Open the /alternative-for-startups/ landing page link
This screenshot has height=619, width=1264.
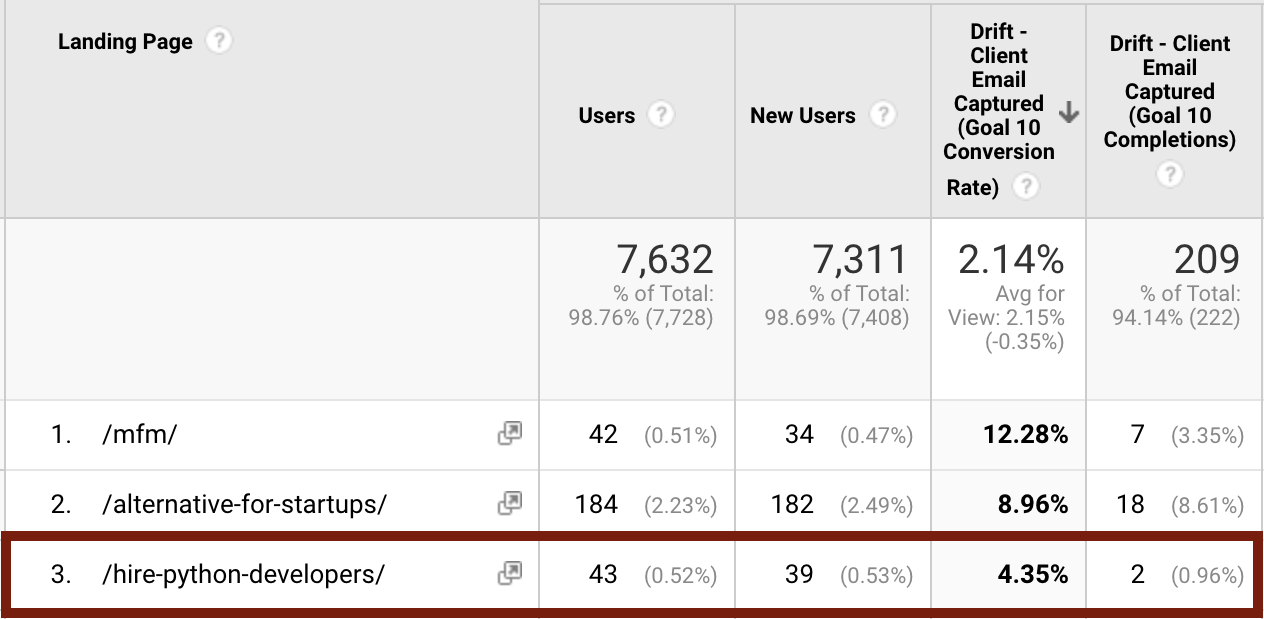244,505
